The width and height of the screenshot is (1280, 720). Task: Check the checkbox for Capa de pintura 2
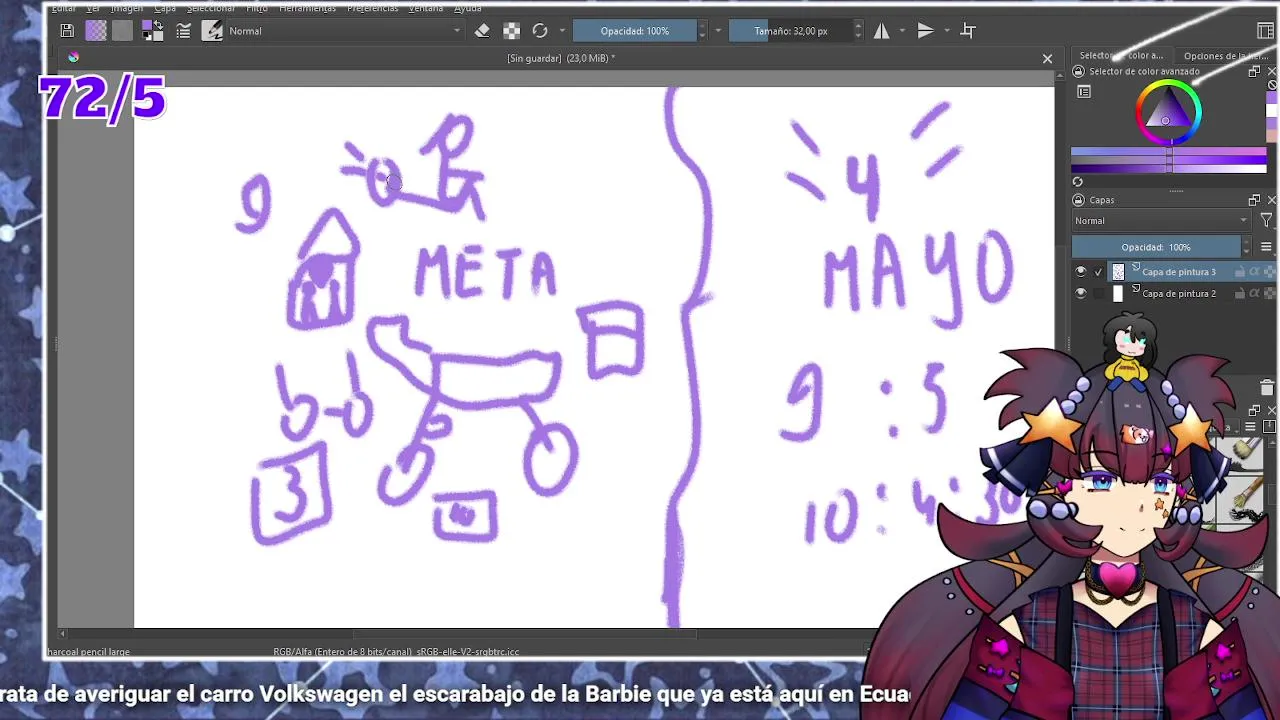coord(1099,294)
